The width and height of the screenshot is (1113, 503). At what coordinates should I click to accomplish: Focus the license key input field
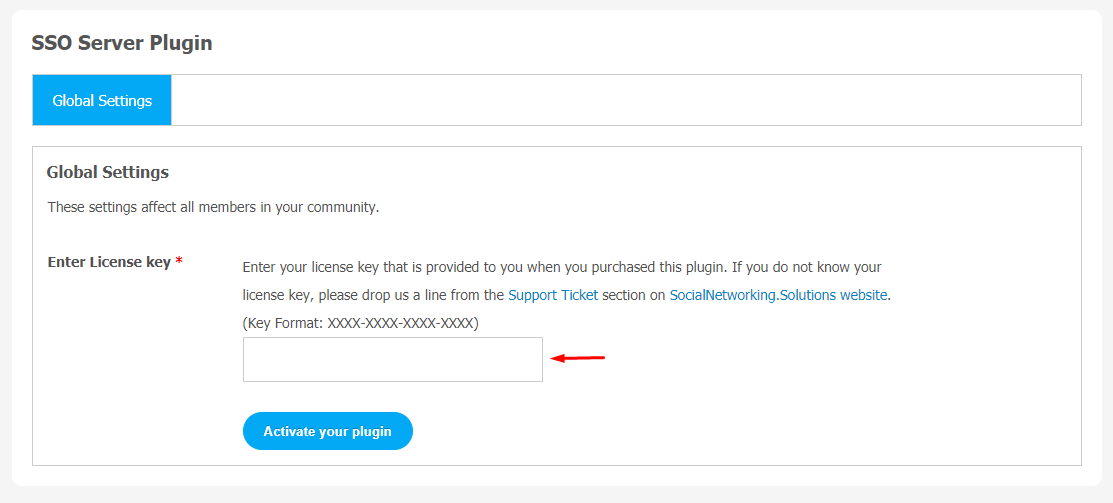point(392,359)
